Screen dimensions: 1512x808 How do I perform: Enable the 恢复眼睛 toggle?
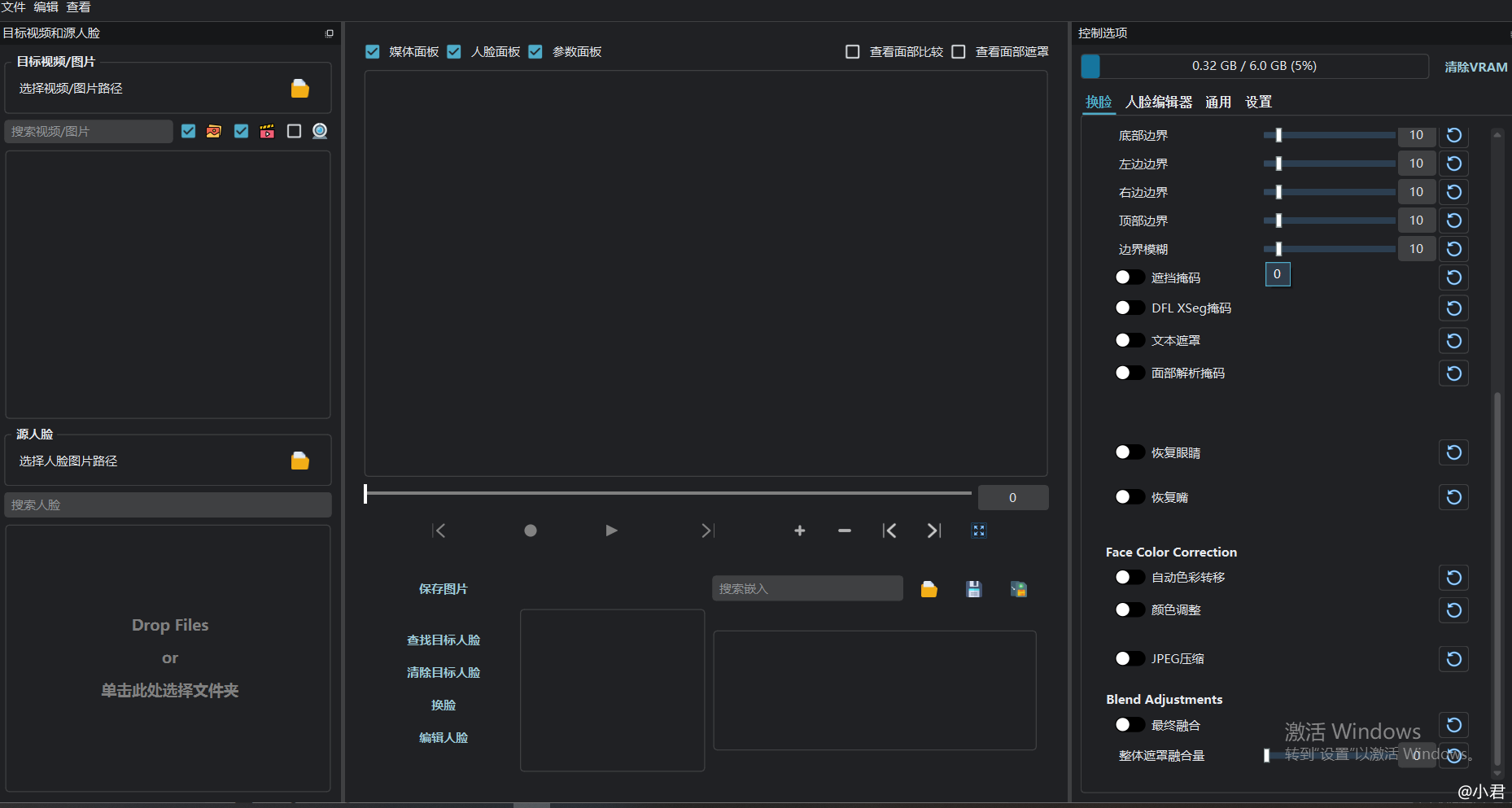pyautogui.click(x=1129, y=452)
